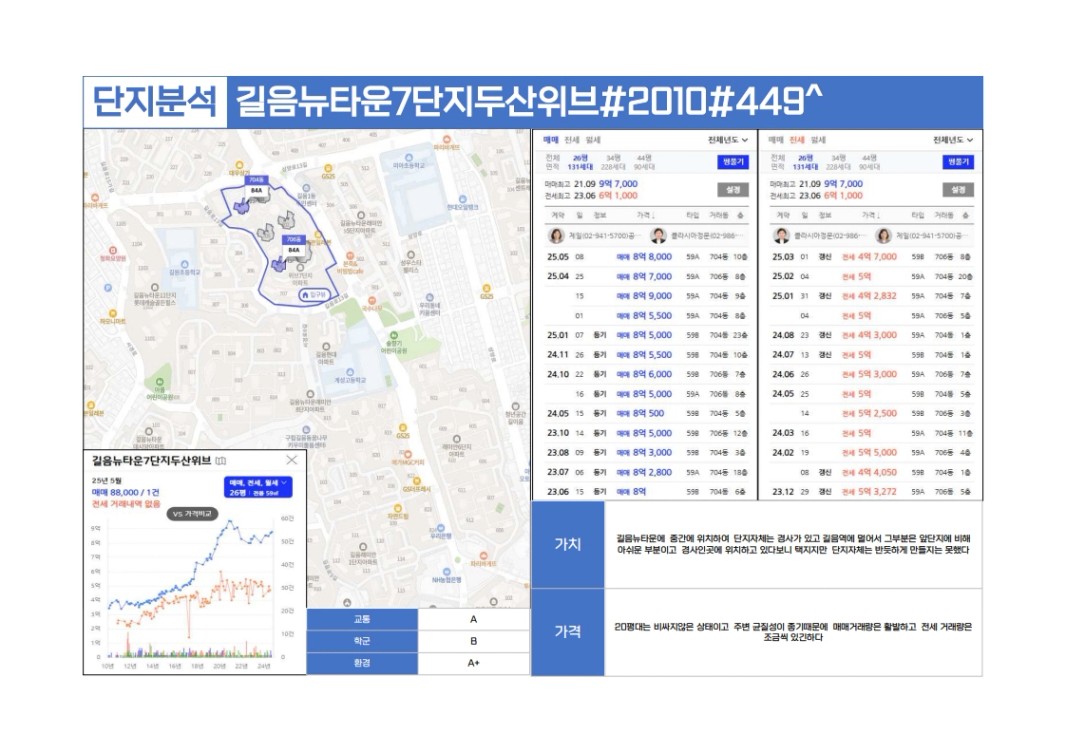The height and width of the screenshot is (753, 1066).
Task: Click the 계성고등학교 school marker
Action: (349, 376)
